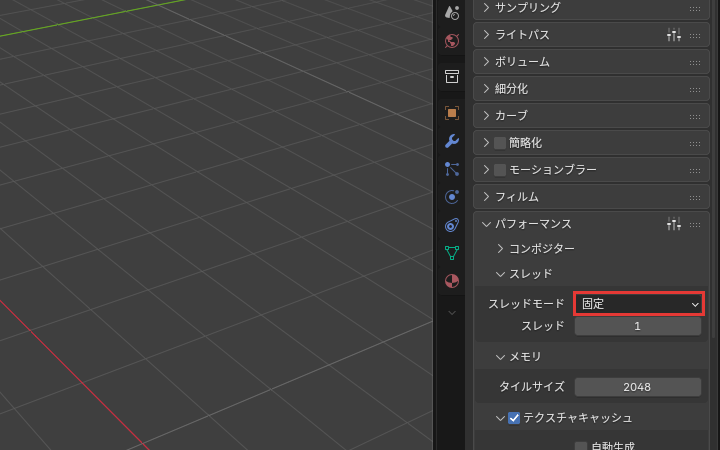Enable the モーションブラー checkbox
The height and width of the screenshot is (450, 720).
[x=500, y=170]
